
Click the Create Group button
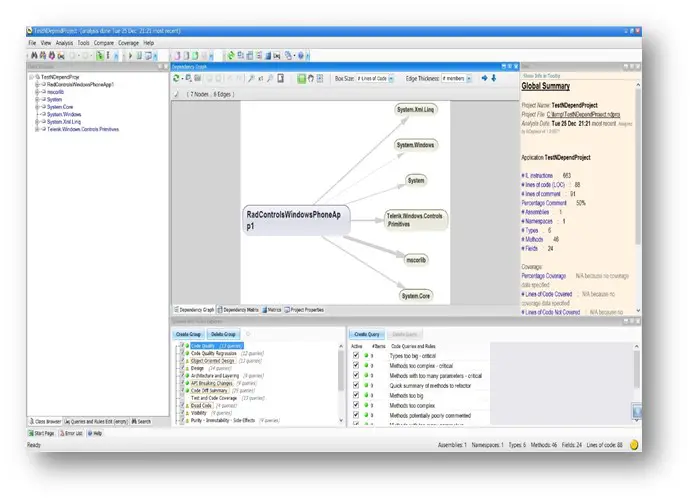point(188,334)
